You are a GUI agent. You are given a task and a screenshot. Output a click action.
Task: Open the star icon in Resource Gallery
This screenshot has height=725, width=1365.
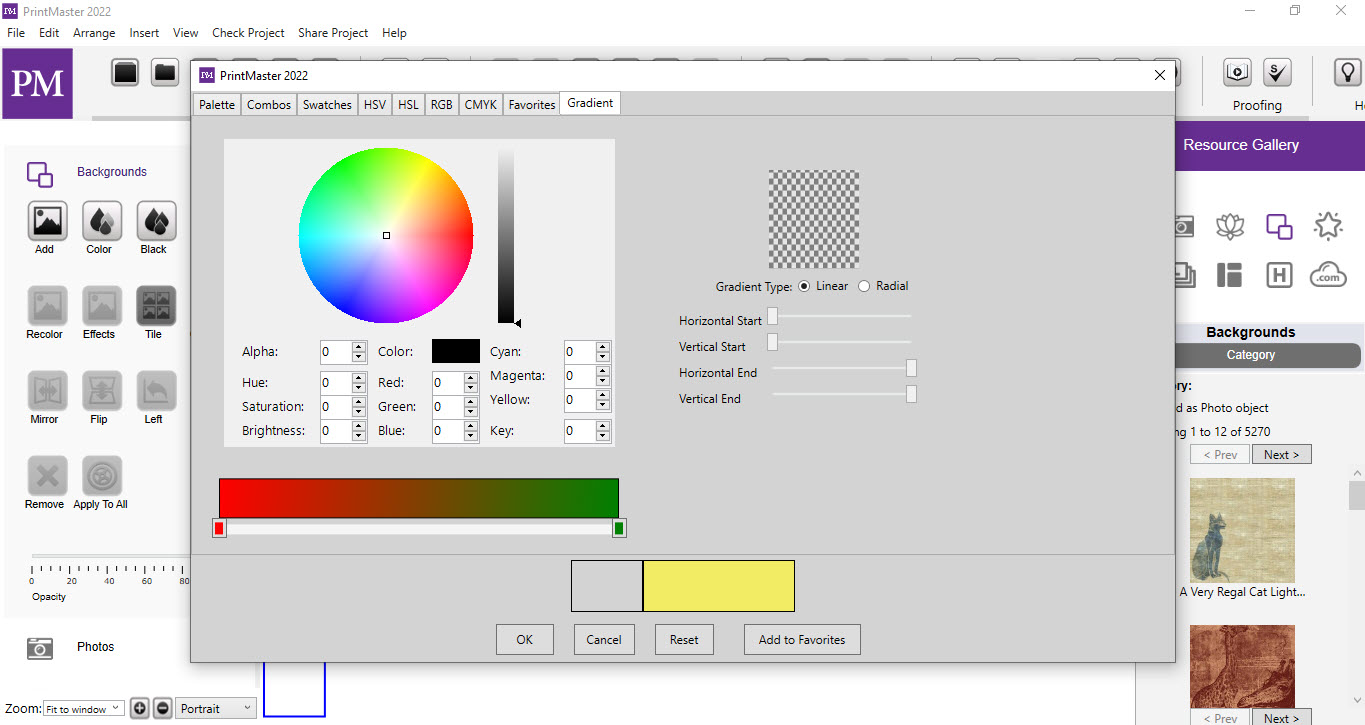[1328, 227]
